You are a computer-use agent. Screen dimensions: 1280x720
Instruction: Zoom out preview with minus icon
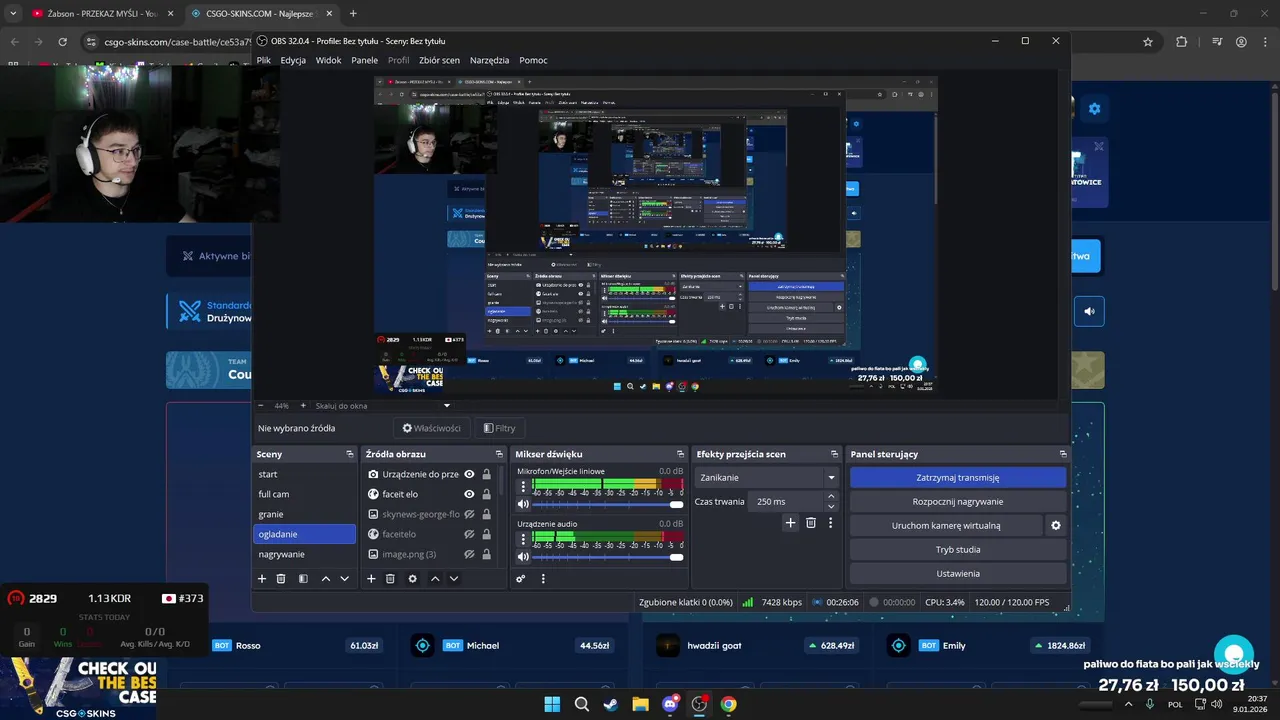[x=261, y=406]
